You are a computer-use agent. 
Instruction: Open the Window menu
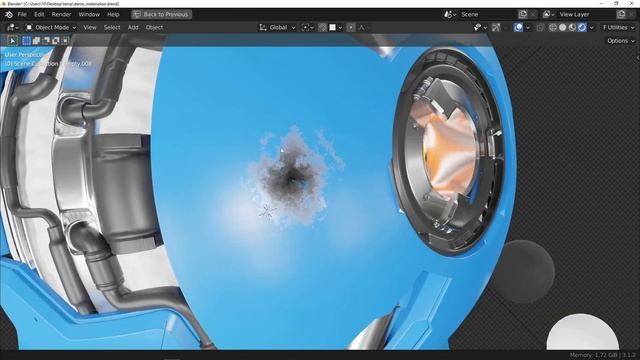[x=89, y=14]
